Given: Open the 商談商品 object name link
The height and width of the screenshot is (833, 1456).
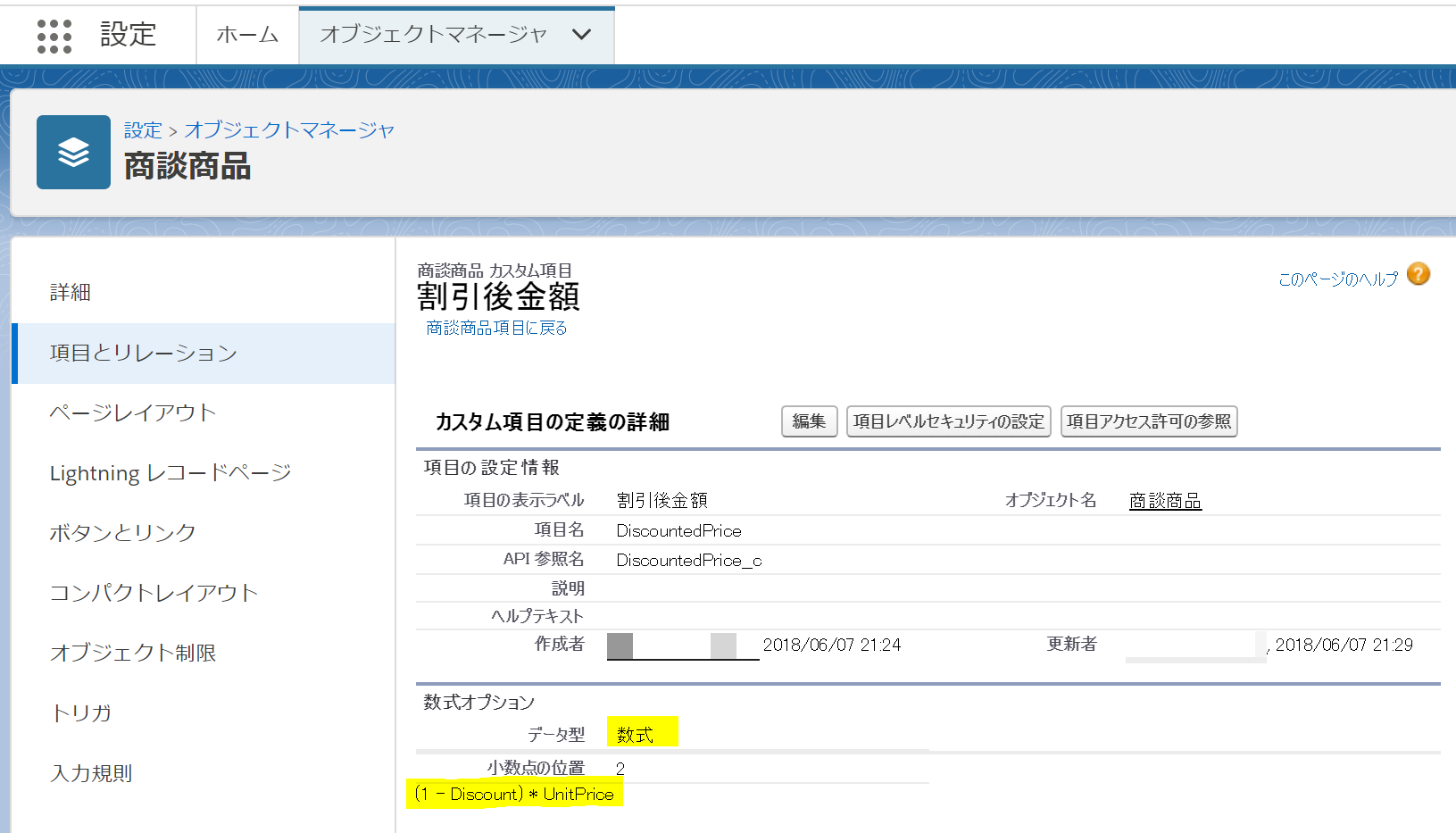Looking at the screenshot, I should pyautogui.click(x=1164, y=500).
